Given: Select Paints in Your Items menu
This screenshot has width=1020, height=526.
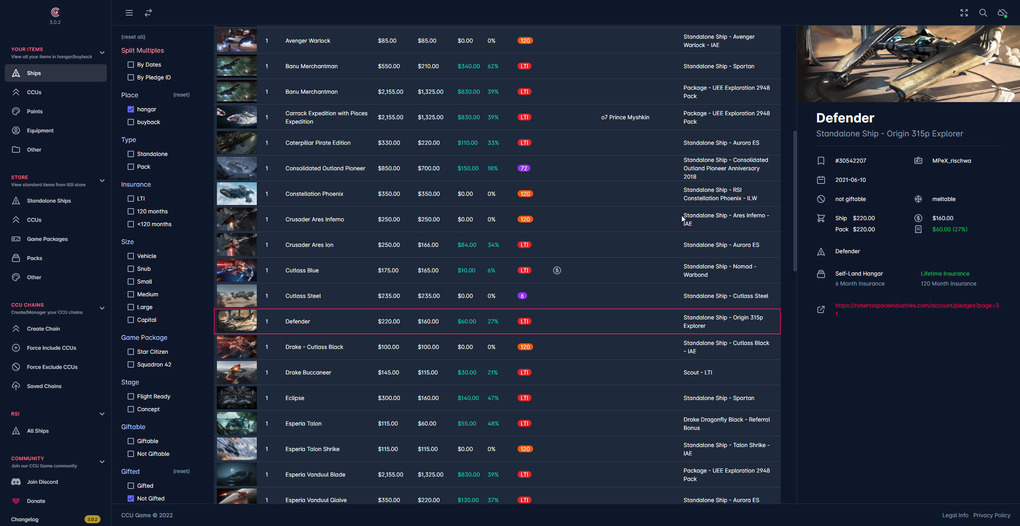Looking at the screenshot, I should (x=35, y=112).
